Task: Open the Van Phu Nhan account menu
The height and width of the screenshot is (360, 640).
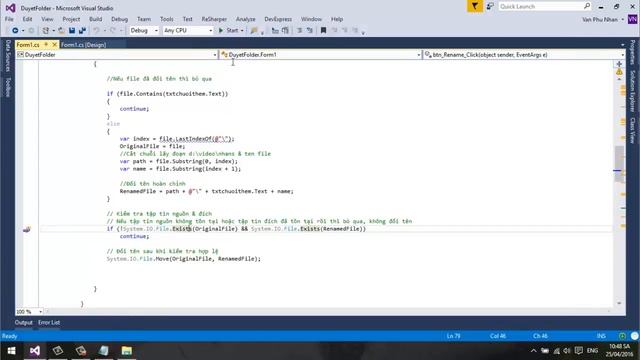Action: click(x=603, y=20)
